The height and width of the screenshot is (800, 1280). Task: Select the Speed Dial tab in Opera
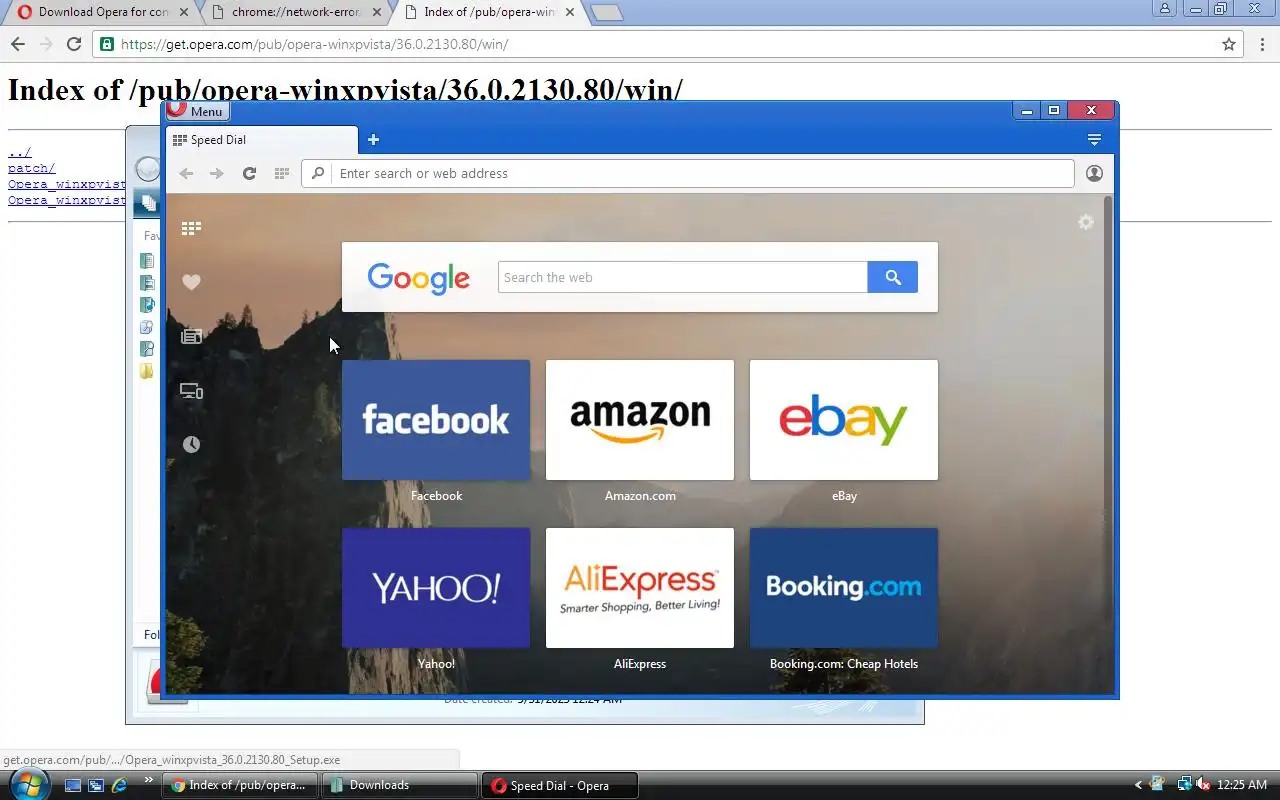(262, 140)
